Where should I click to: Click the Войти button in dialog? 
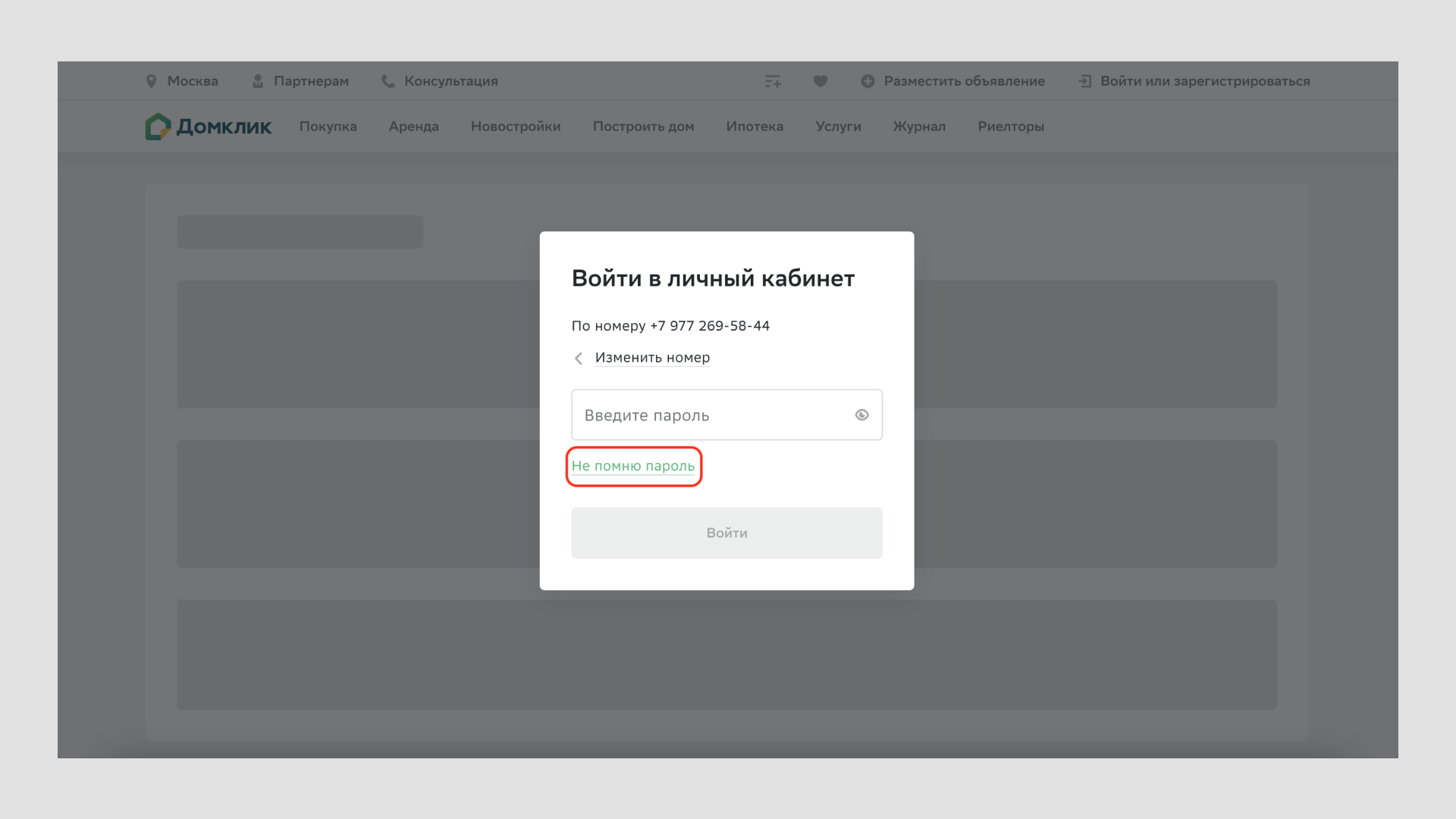pos(726,533)
